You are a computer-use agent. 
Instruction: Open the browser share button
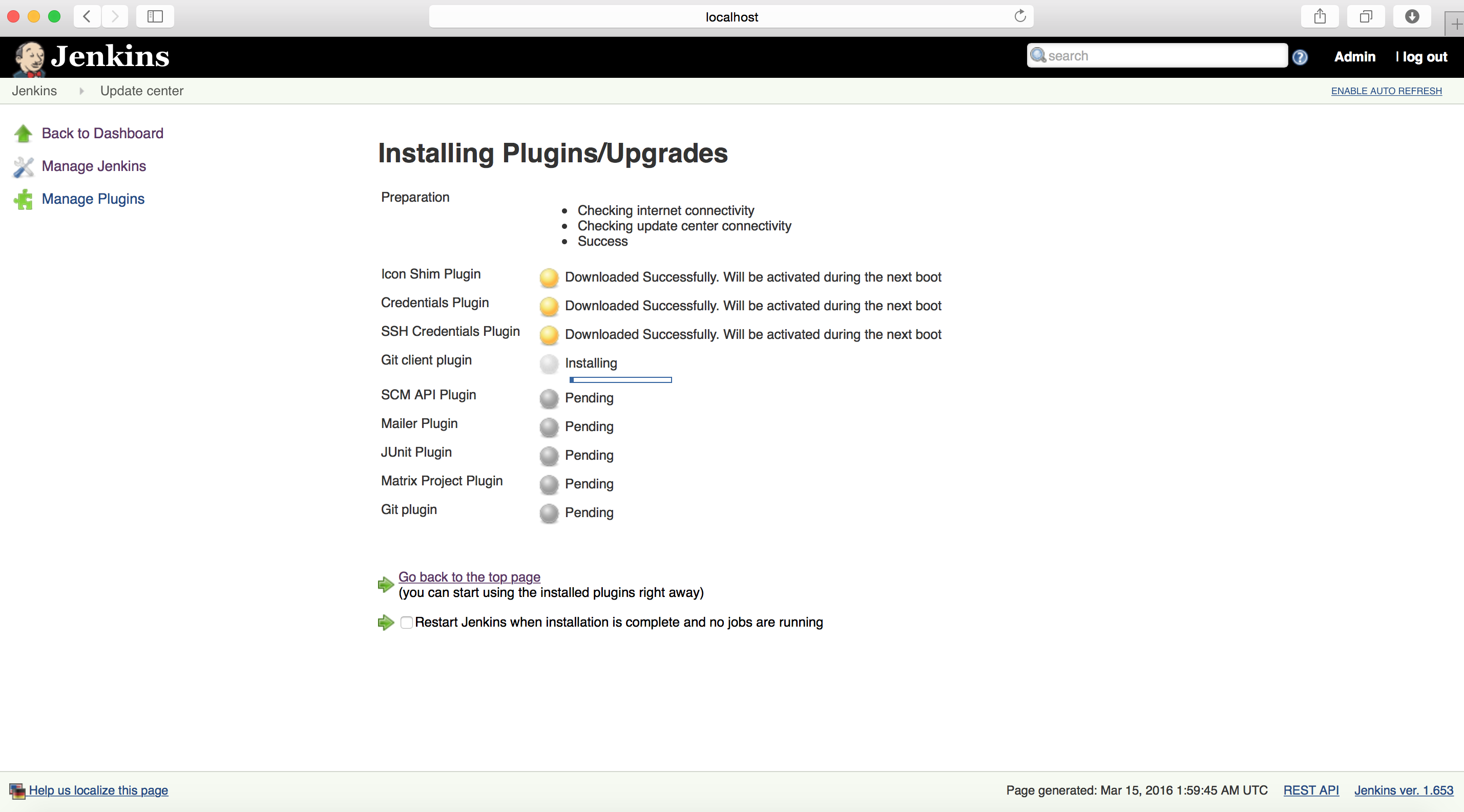point(1320,16)
